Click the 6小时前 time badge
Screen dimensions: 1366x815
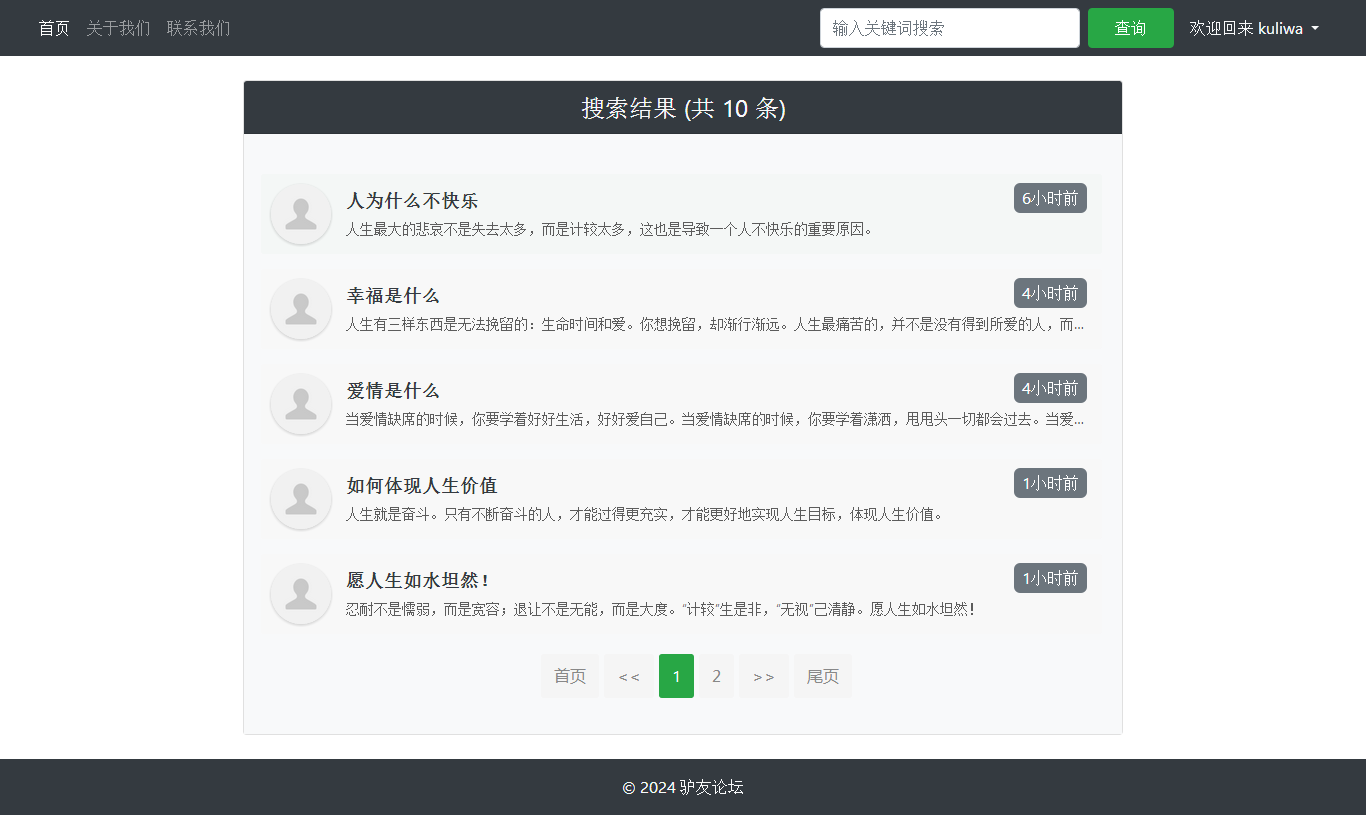[x=1050, y=198]
